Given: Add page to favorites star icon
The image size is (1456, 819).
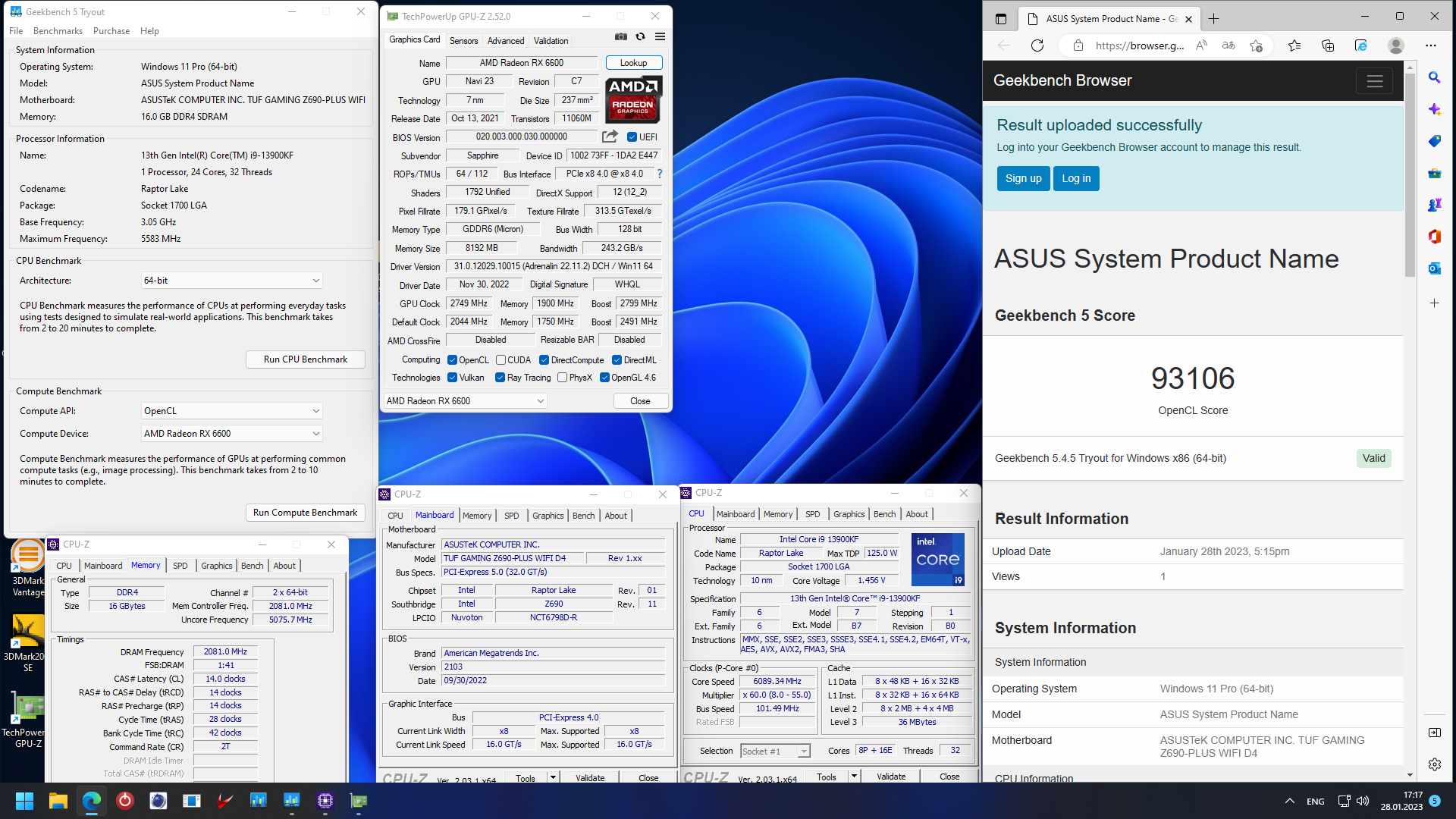Looking at the screenshot, I should point(1256,45).
